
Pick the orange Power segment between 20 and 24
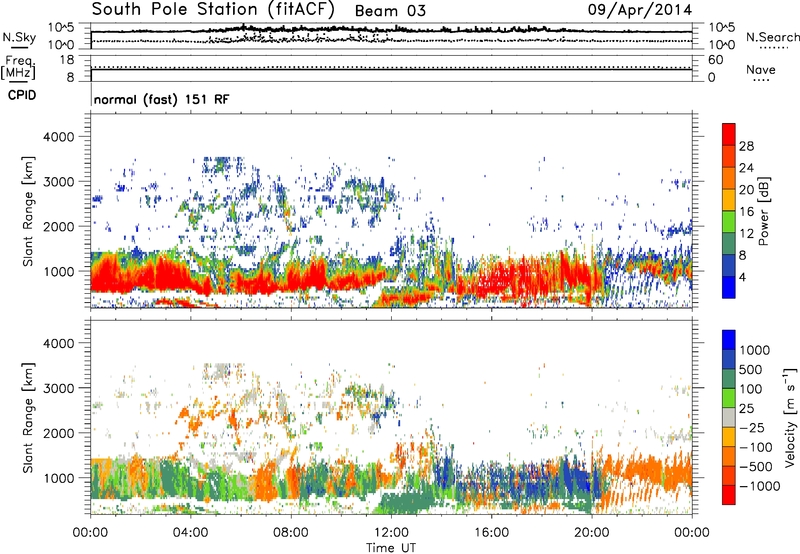[x=729, y=178]
